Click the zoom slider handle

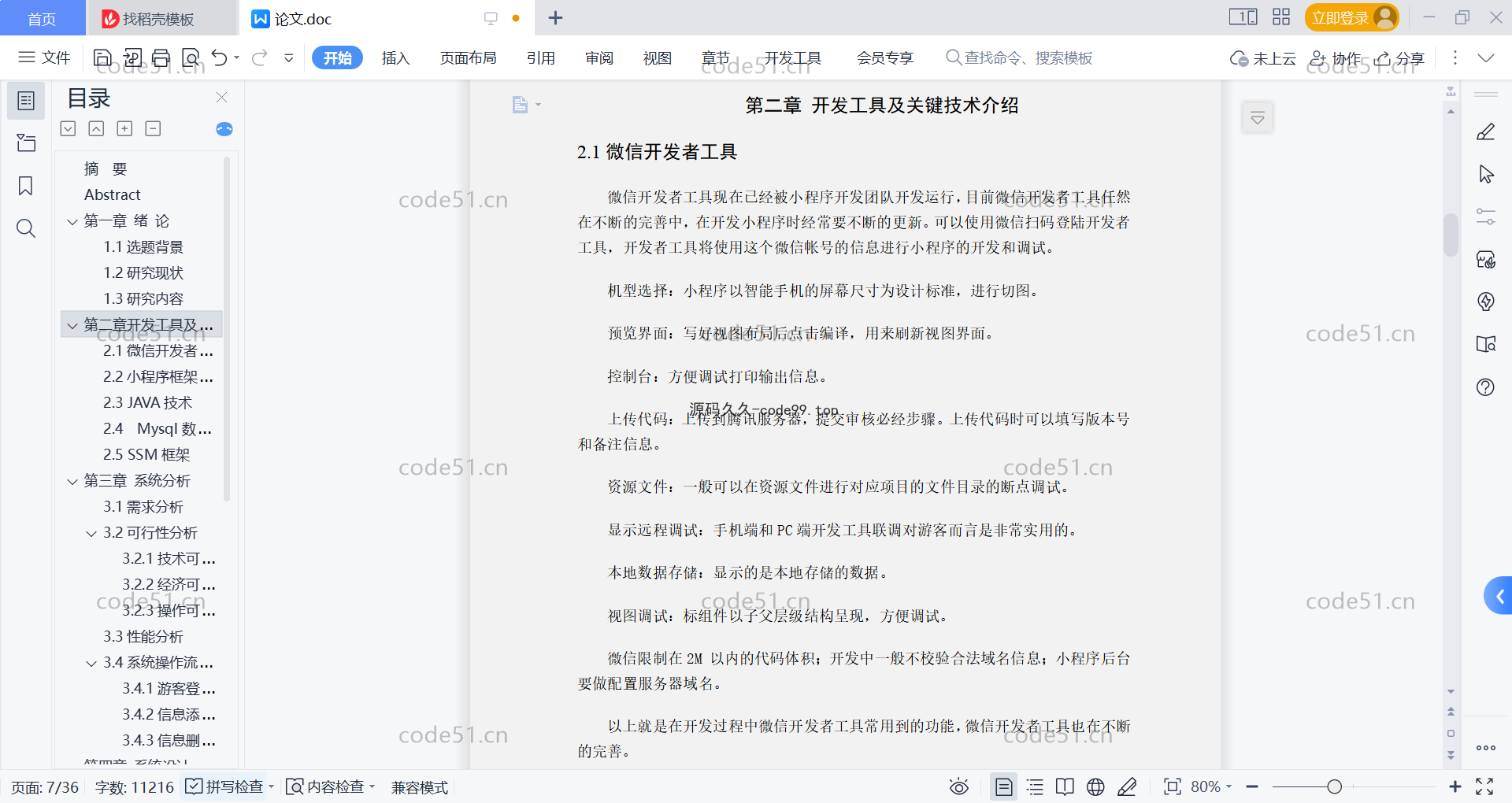1334,786
